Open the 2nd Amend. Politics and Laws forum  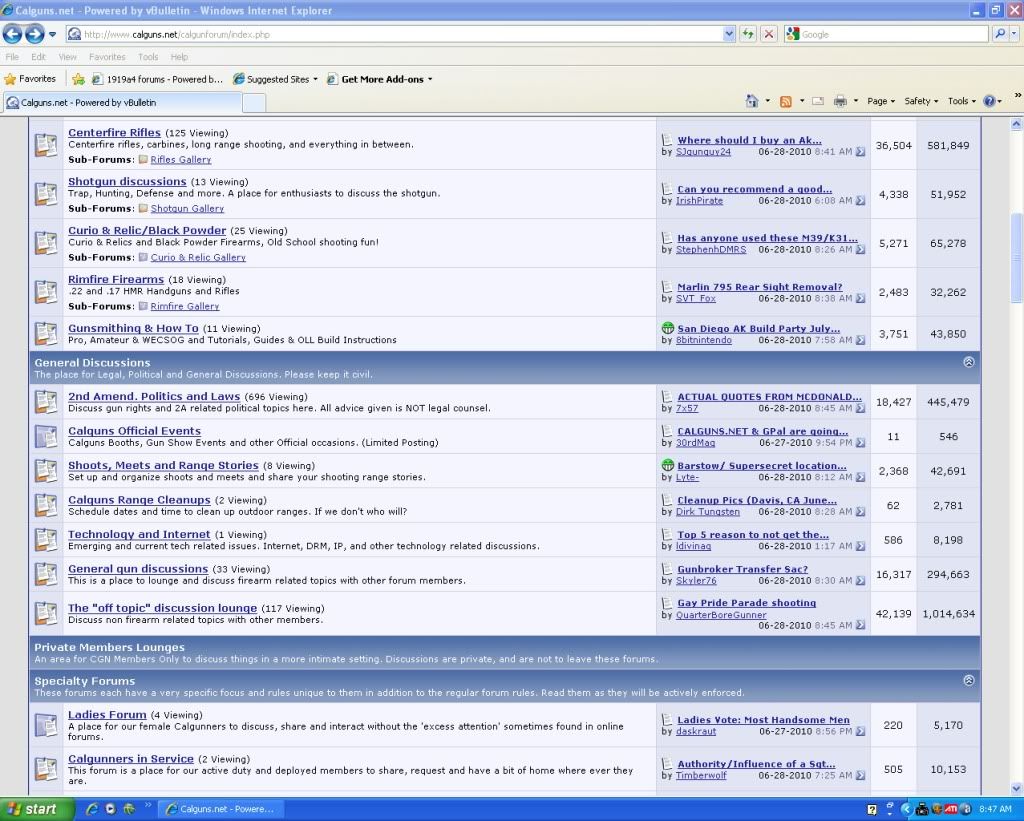(153, 396)
